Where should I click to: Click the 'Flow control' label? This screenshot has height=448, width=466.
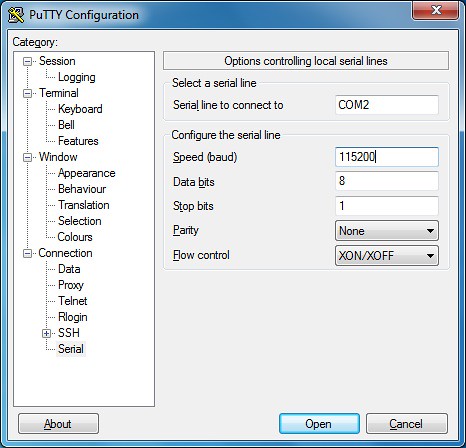201,255
